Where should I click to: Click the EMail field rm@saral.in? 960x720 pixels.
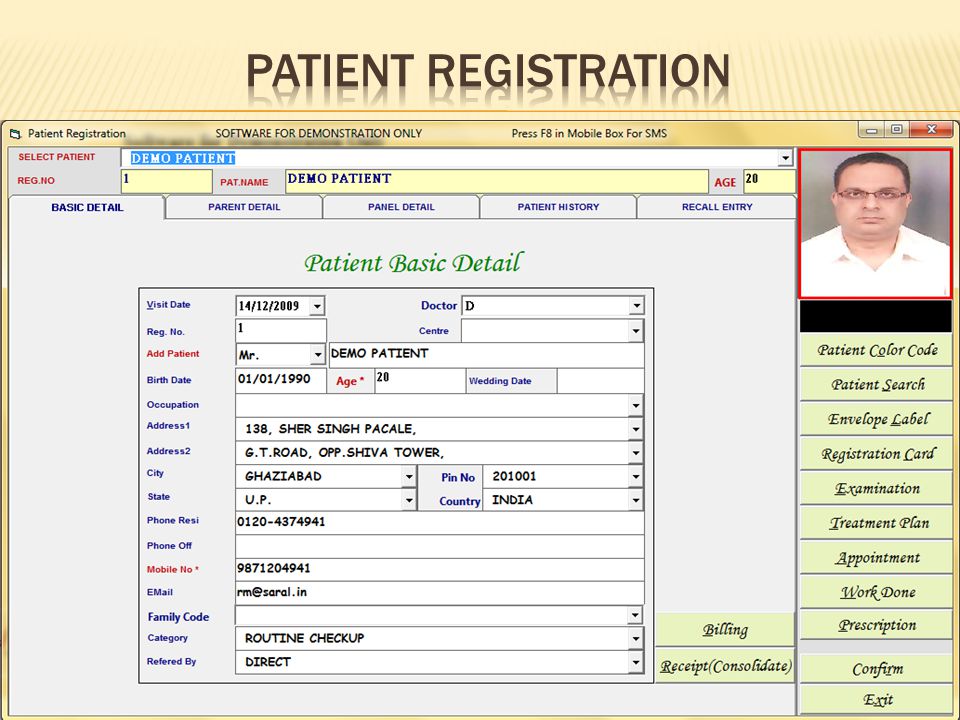coord(439,593)
